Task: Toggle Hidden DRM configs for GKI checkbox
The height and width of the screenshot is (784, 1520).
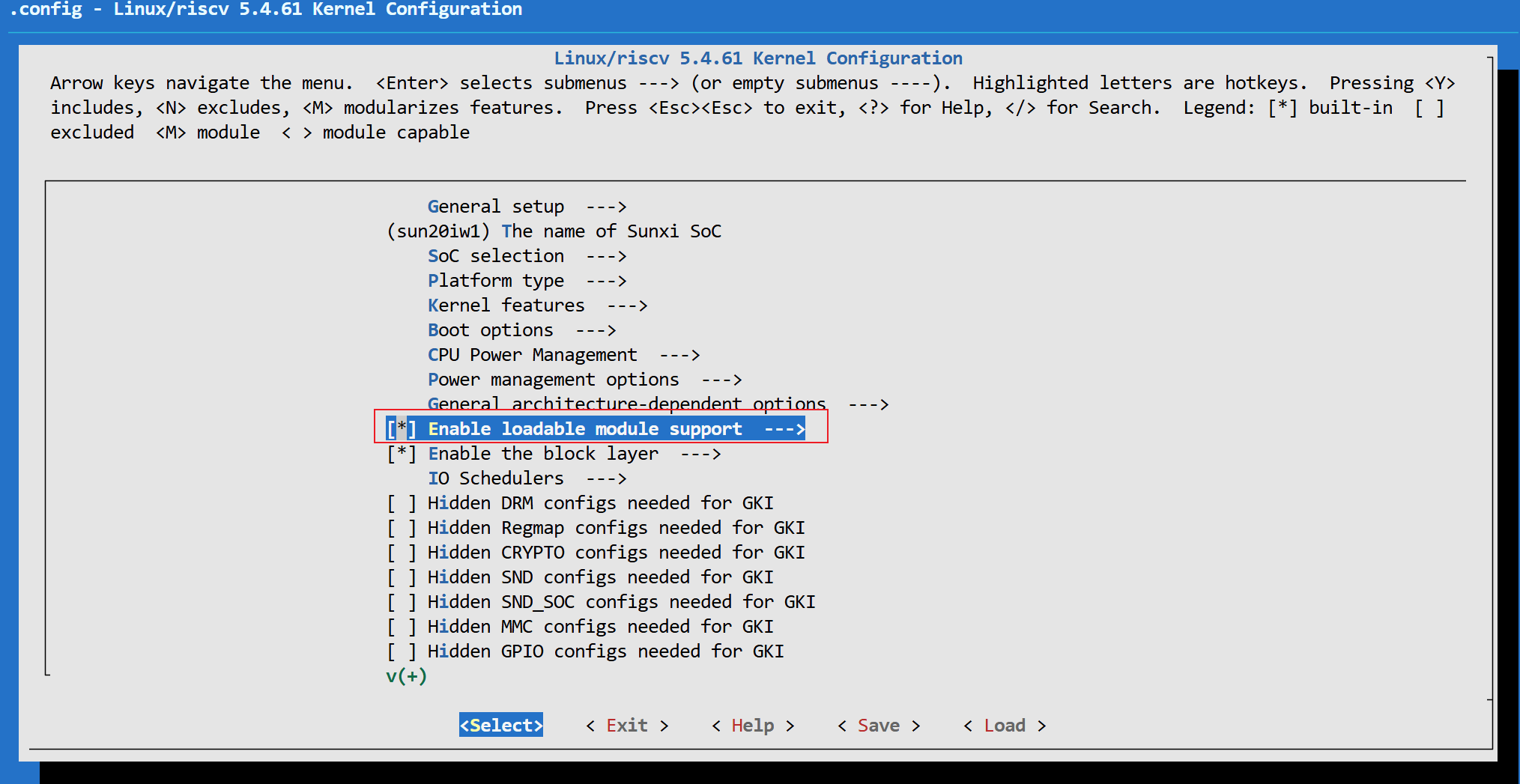Action: point(402,503)
